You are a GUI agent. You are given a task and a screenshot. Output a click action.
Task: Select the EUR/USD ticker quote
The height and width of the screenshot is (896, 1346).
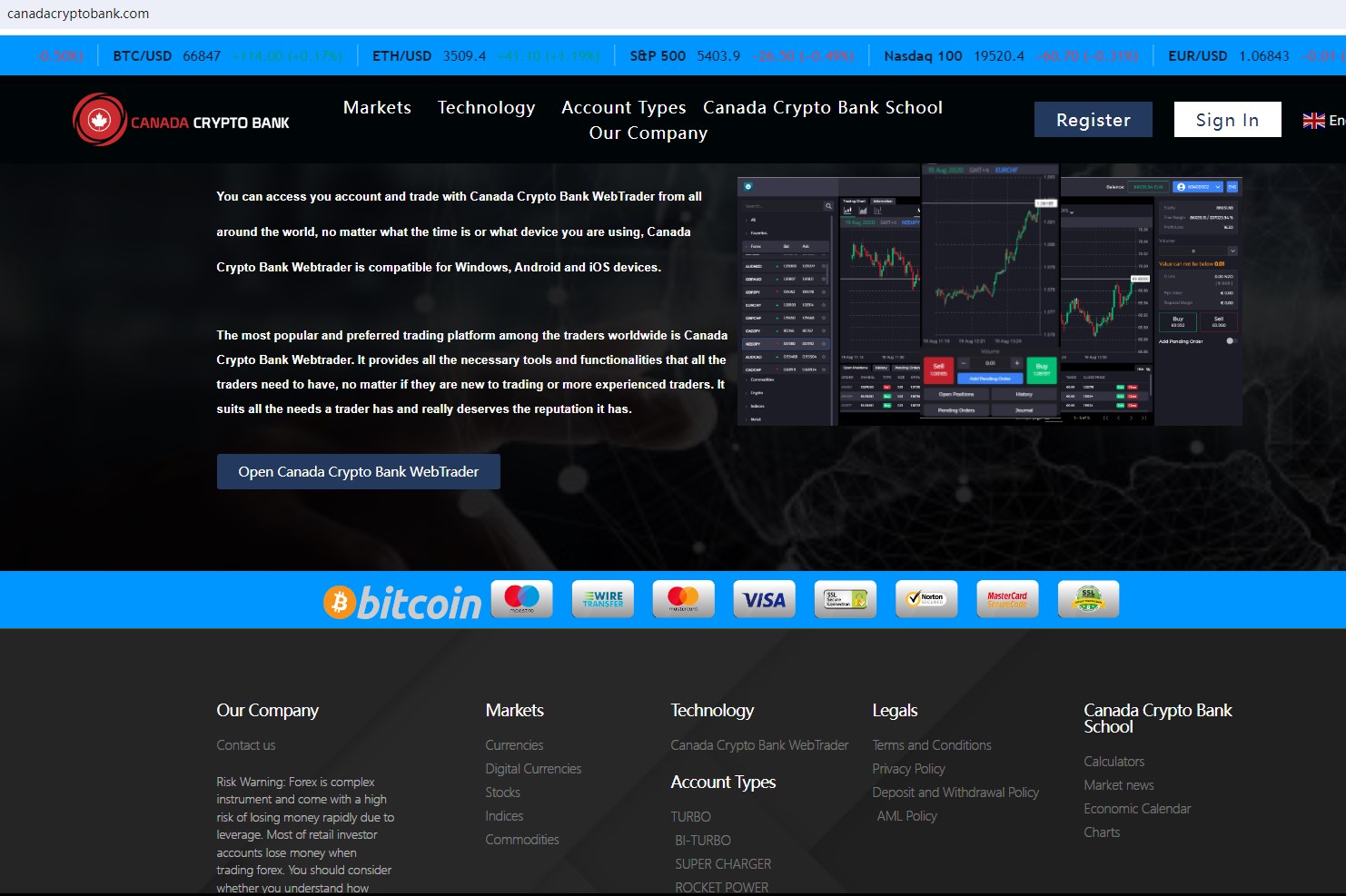tap(1257, 56)
